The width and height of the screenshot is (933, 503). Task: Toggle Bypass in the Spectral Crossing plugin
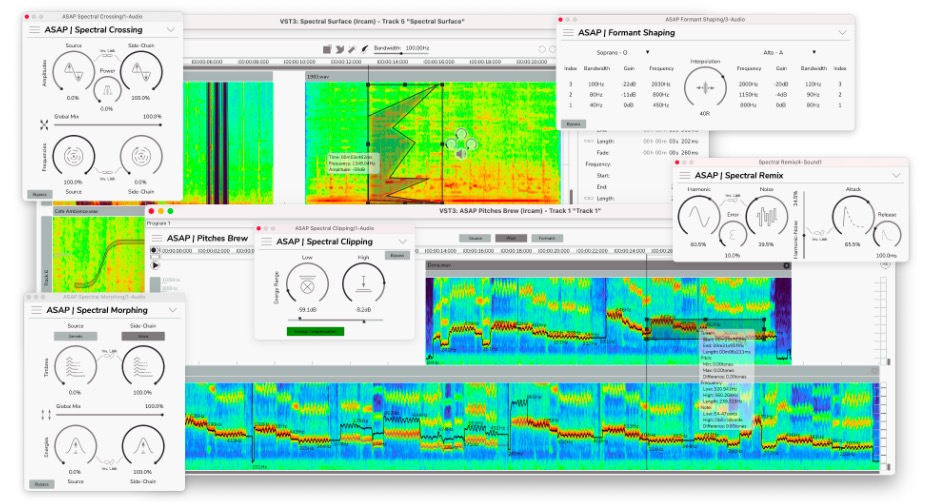tap(40, 194)
